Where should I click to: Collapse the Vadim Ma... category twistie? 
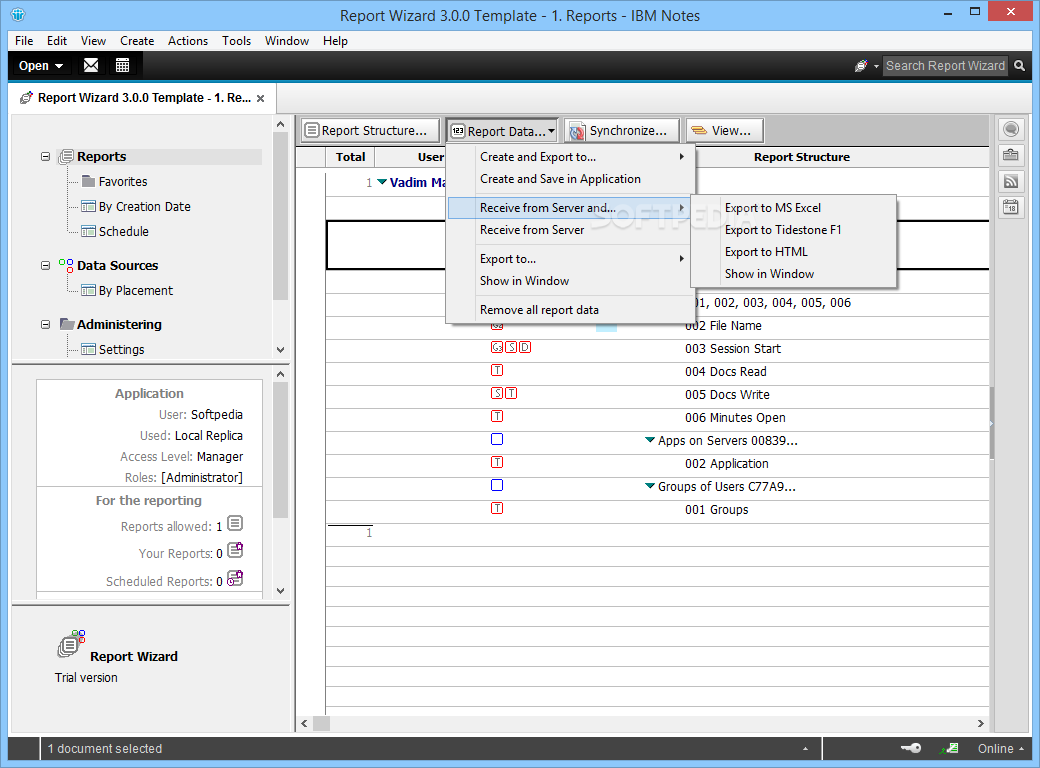[x=382, y=182]
